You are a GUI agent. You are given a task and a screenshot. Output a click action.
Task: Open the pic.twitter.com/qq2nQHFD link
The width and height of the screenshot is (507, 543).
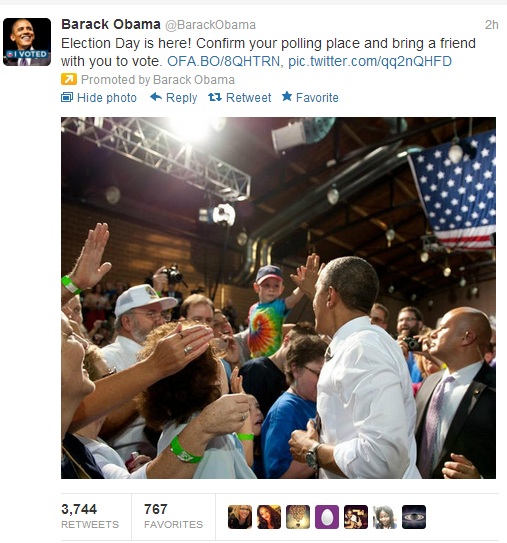click(x=370, y=61)
